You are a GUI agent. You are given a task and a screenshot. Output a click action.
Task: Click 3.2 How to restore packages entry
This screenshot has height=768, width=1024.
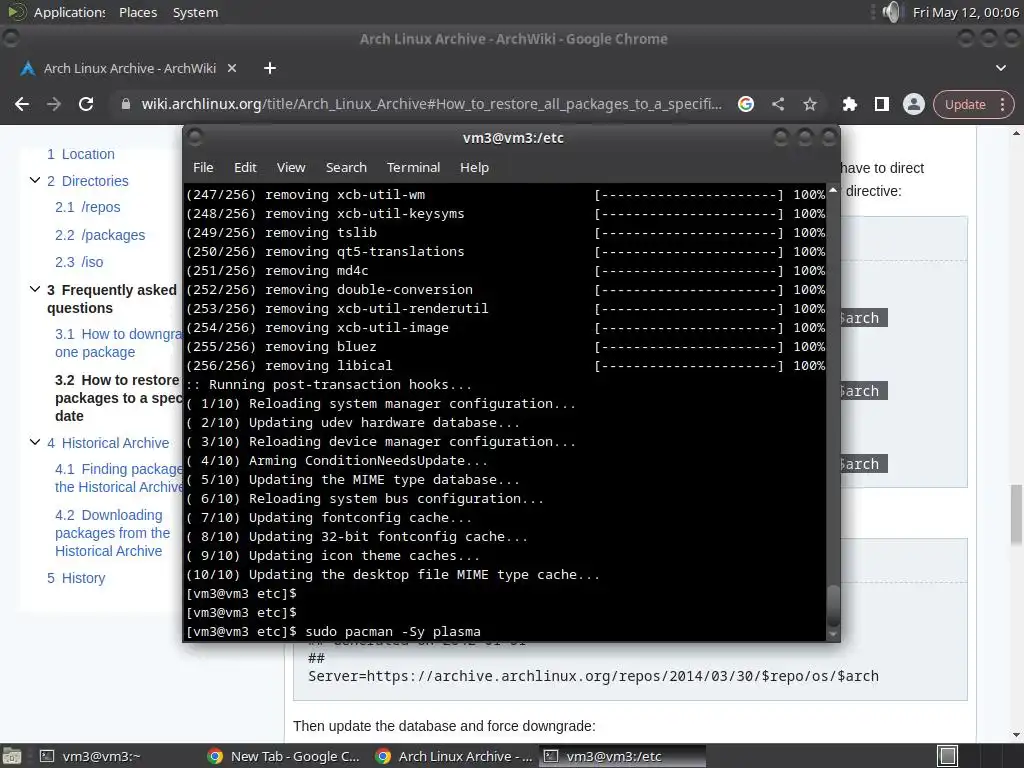[x=118, y=398]
